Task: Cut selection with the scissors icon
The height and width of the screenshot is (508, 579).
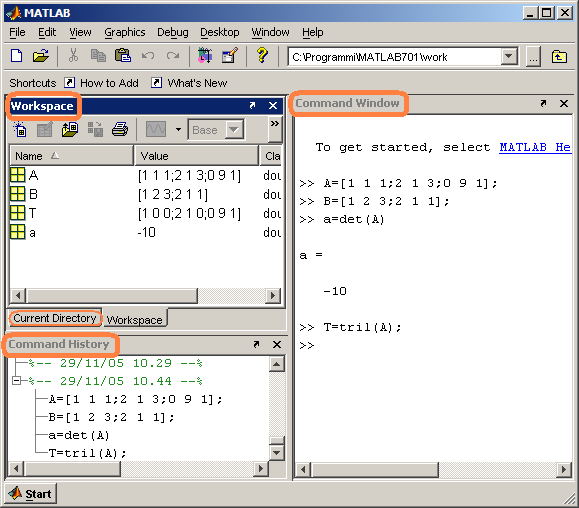Action: [x=73, y=56]
